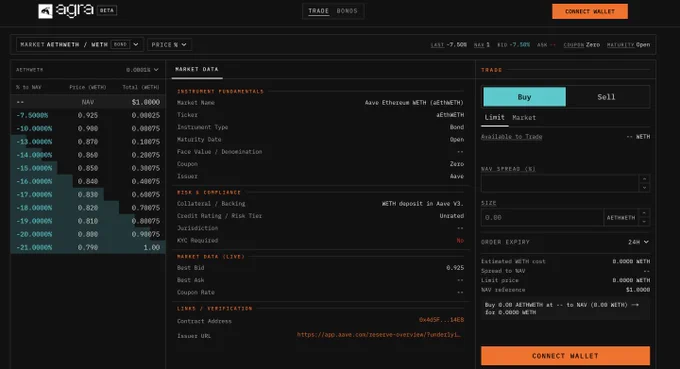Click the NAV reference $1.0000 value
The height and width of the screenshot is (369, 680).
(638, 290)
